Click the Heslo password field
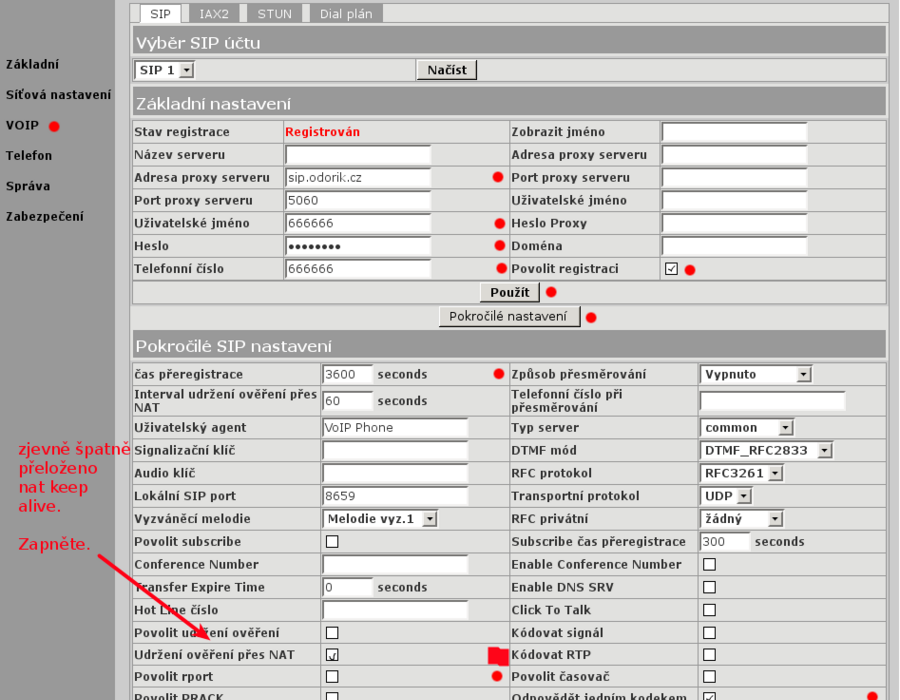Image resolution: width=900 pixels, height=700 pixels. coord(358,246)
